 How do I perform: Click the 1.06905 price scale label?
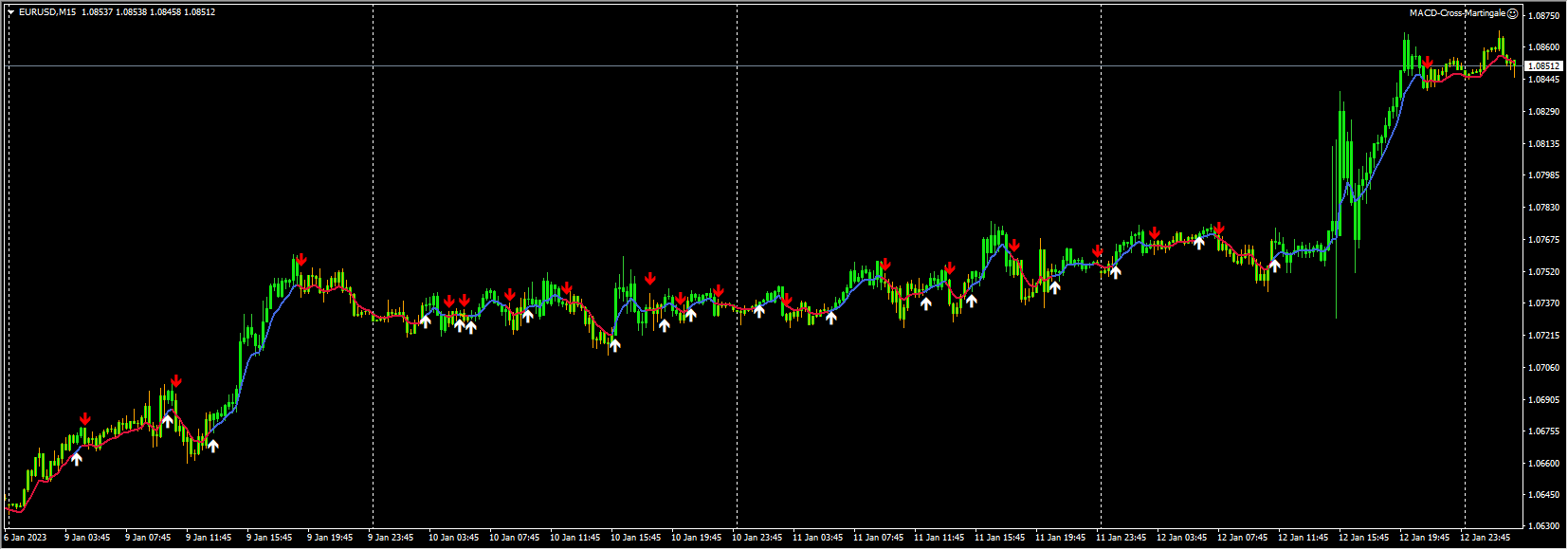pyautogui.click(x=1544, y=400)
